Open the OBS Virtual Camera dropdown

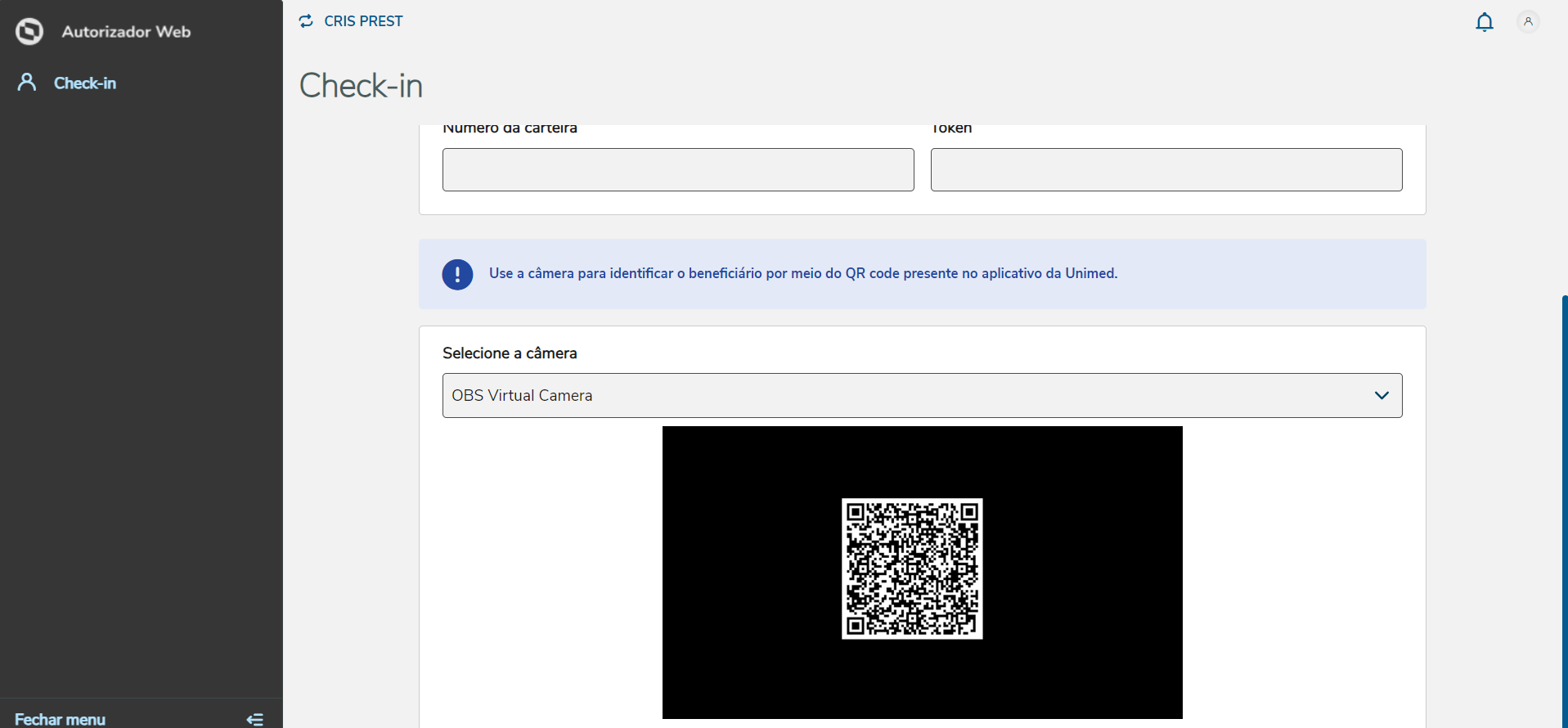point(922,396)
